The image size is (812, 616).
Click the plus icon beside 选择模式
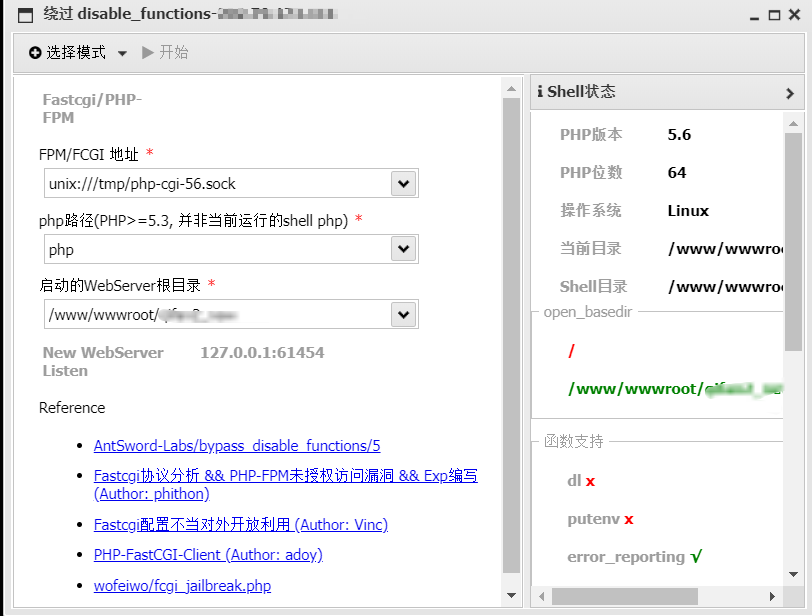35,53
